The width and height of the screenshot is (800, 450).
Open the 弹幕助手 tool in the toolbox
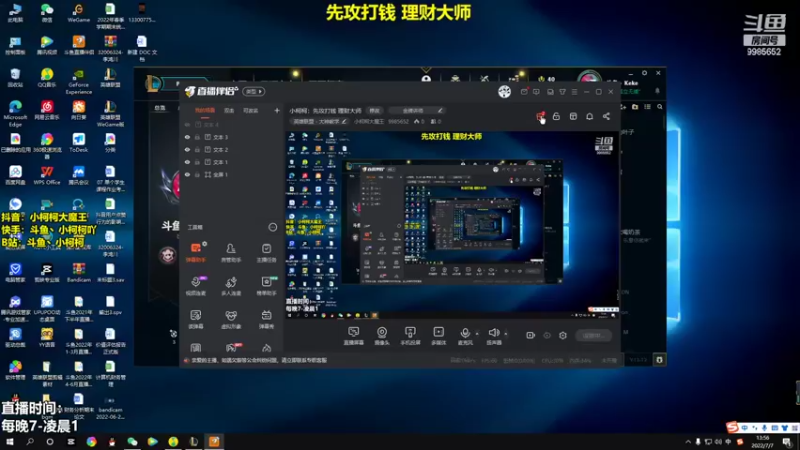tap(196, 253)
